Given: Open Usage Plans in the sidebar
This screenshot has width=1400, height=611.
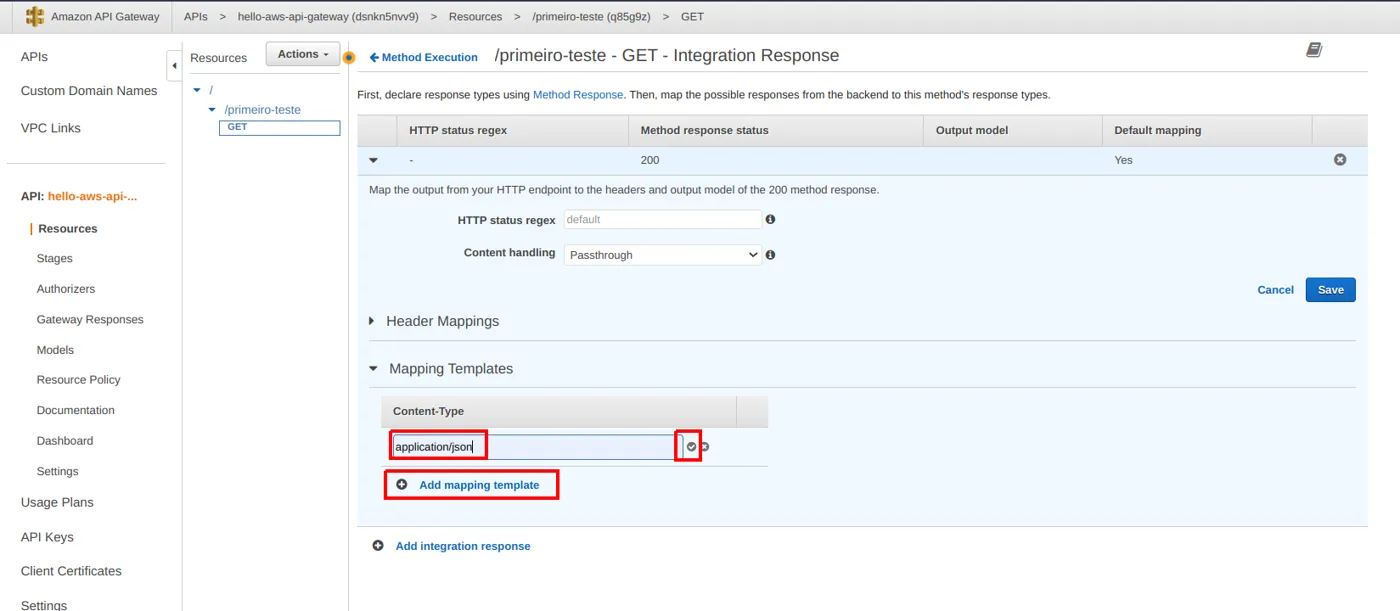Looking at the screenshot, I should point(57,503).
